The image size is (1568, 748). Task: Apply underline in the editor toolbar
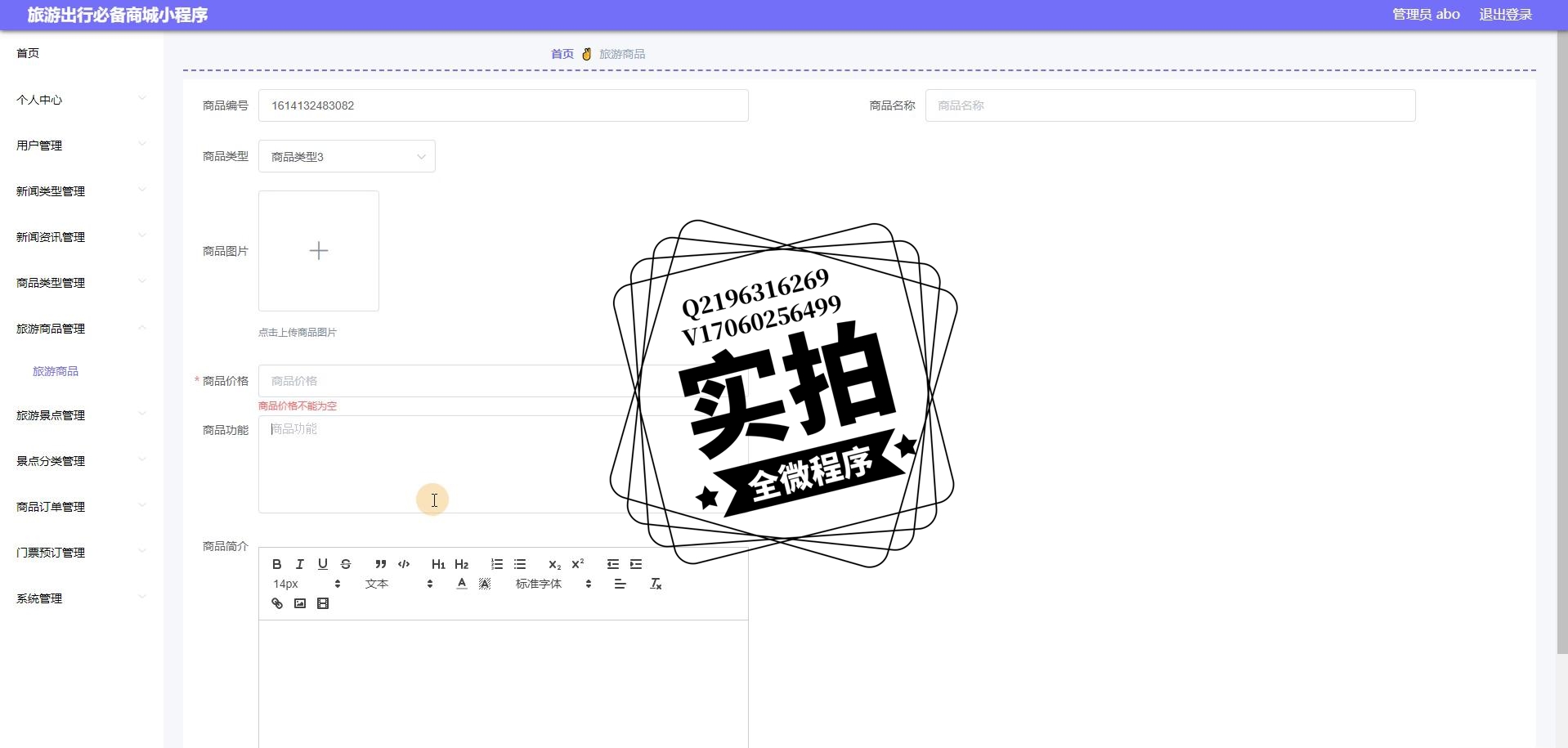pyautogui.click(x=323, y=564)
